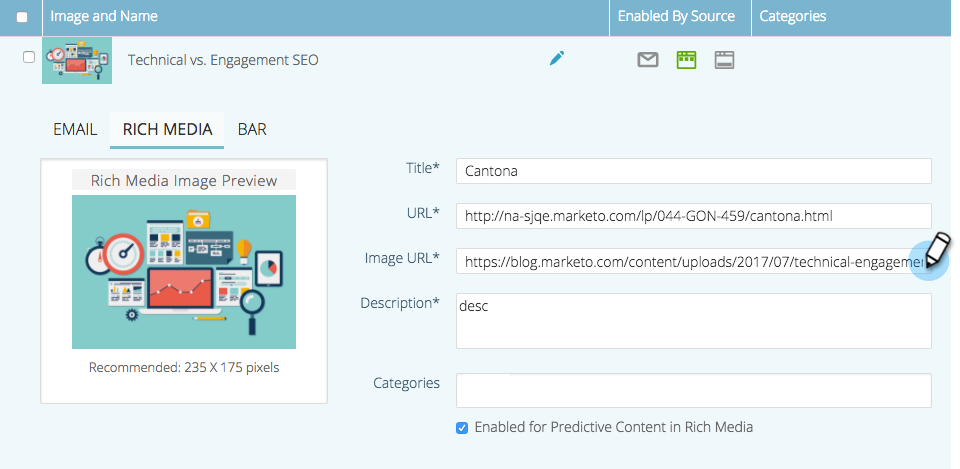Click the Title field containing Cantona
This screenshot has height=469, width=960.
693,171
